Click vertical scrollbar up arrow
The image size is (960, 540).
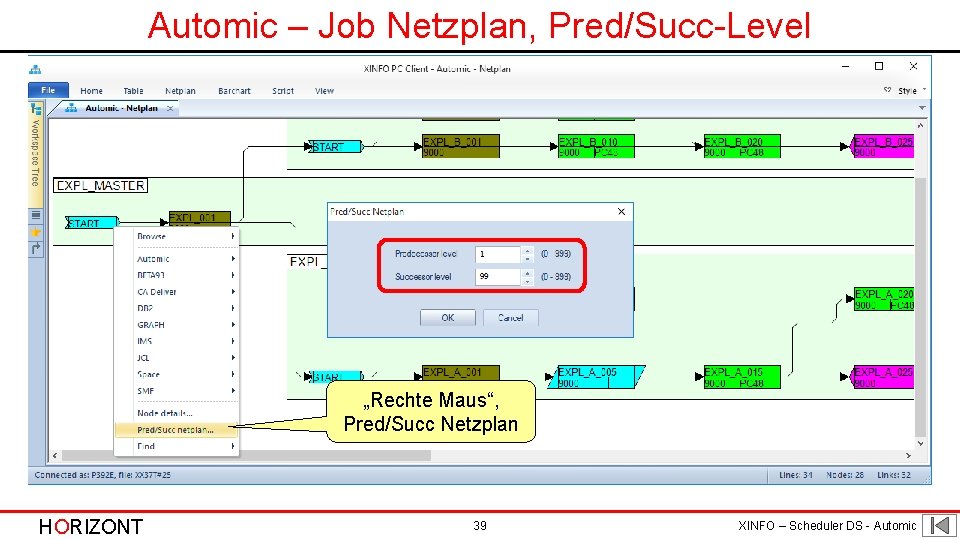coord(921,126)
